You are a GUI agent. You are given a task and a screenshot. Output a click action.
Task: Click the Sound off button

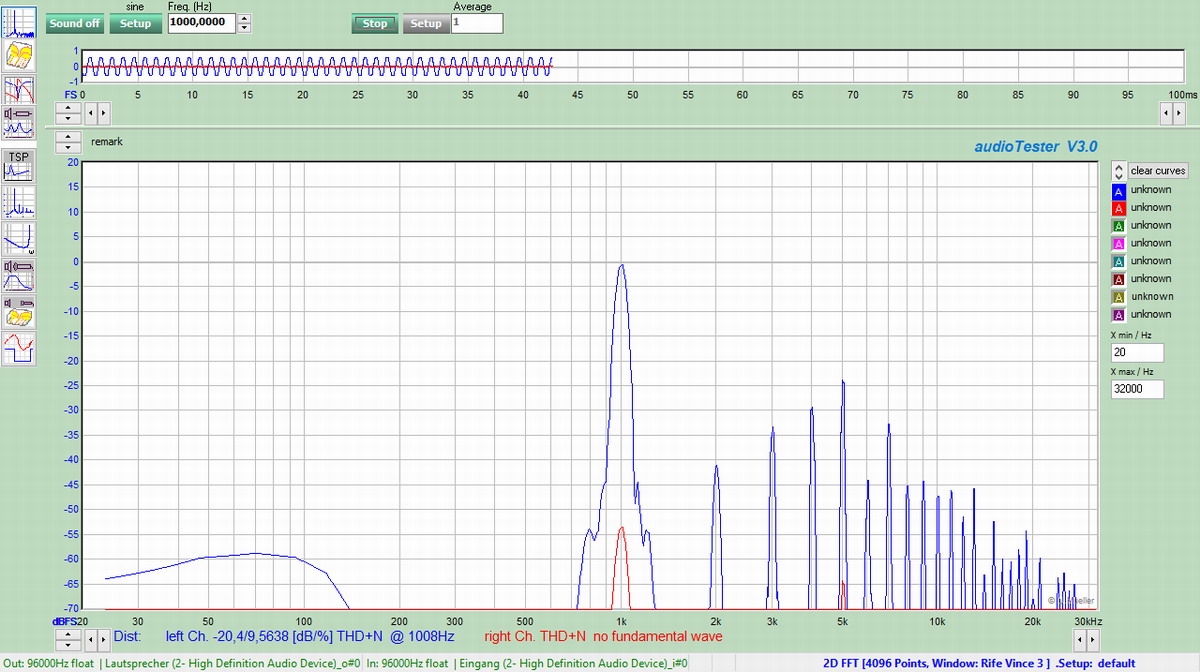pos(74,23)
